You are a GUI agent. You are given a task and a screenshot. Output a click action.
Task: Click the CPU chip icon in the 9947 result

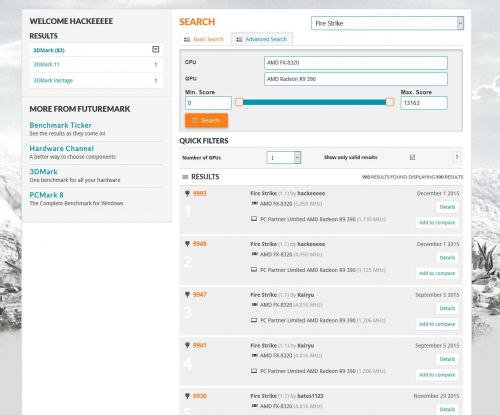pyautogui.click(x=254, y=305)
